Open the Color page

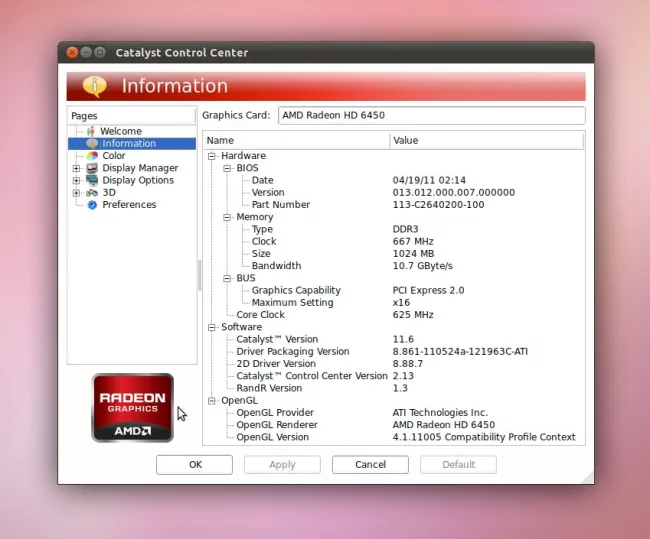click(x=114, y=156)
